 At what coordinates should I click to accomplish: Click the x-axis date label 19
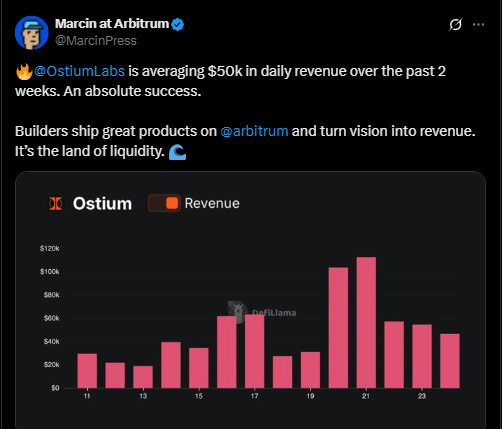(310, 396)
